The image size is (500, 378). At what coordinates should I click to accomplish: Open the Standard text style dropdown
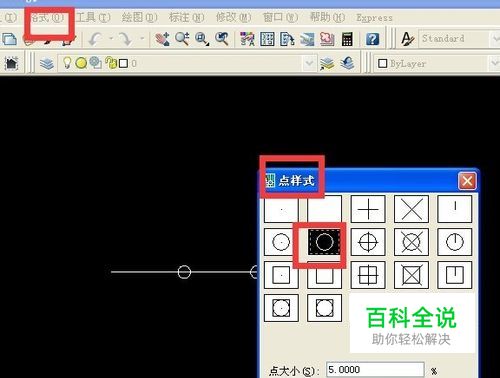pyautogui.click(x=459, y=39)
